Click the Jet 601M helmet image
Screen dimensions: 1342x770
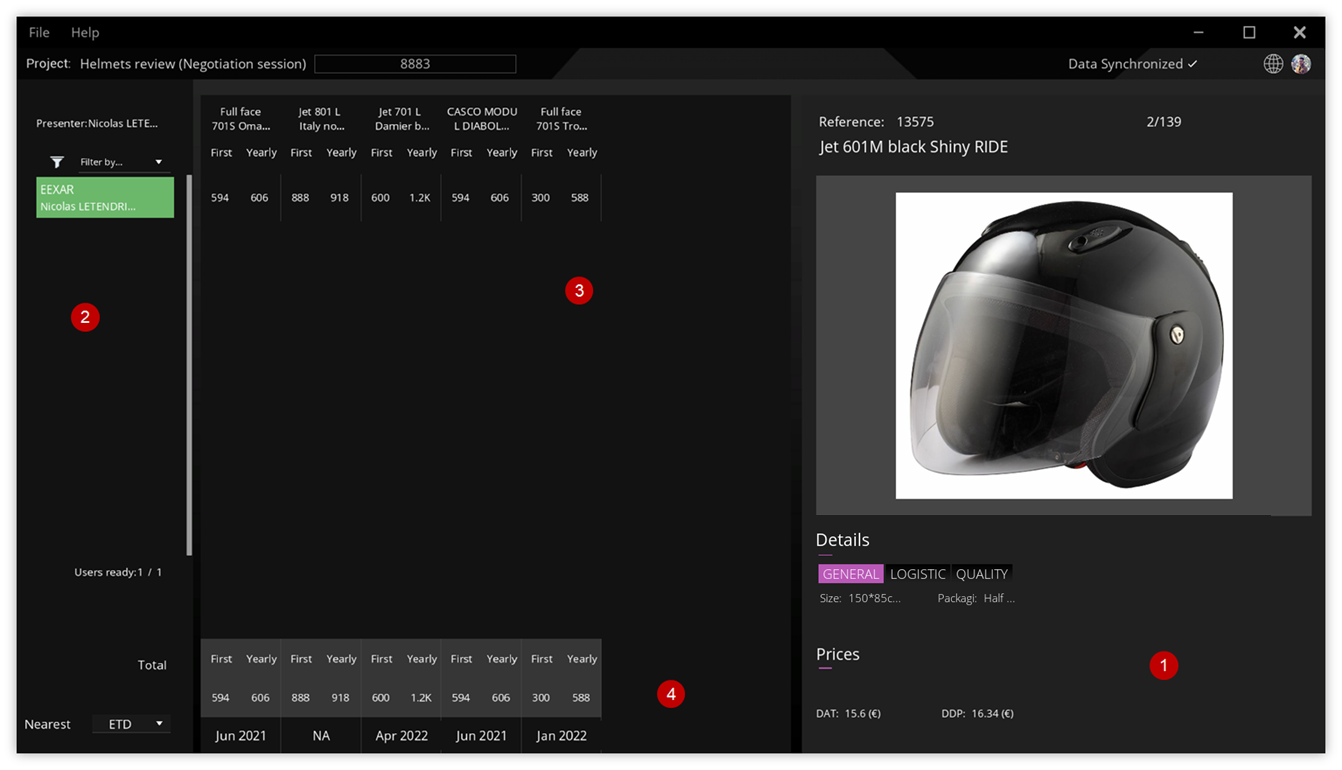[x=1064, y=345]
